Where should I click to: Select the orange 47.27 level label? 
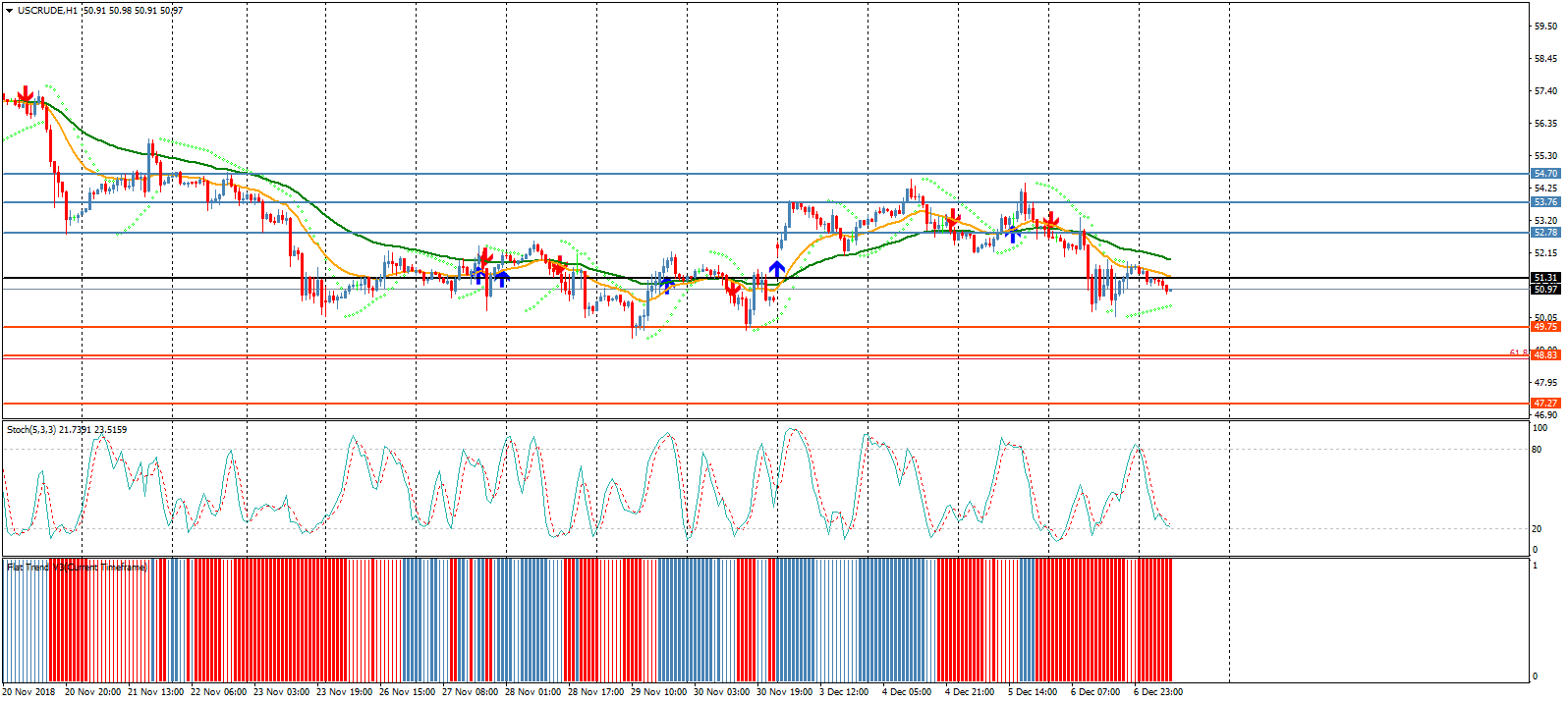click(x=1545, y=404)
